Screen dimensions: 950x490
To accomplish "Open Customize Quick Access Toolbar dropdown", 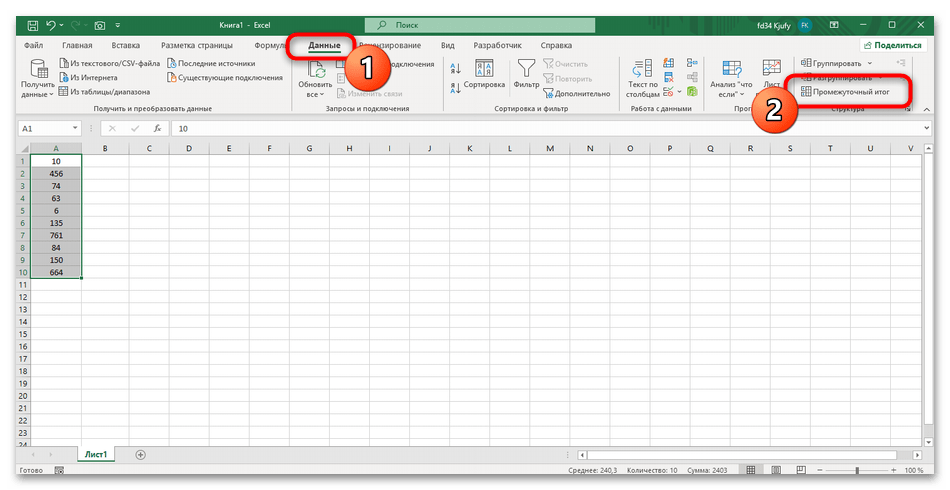I will coord(118,25).
